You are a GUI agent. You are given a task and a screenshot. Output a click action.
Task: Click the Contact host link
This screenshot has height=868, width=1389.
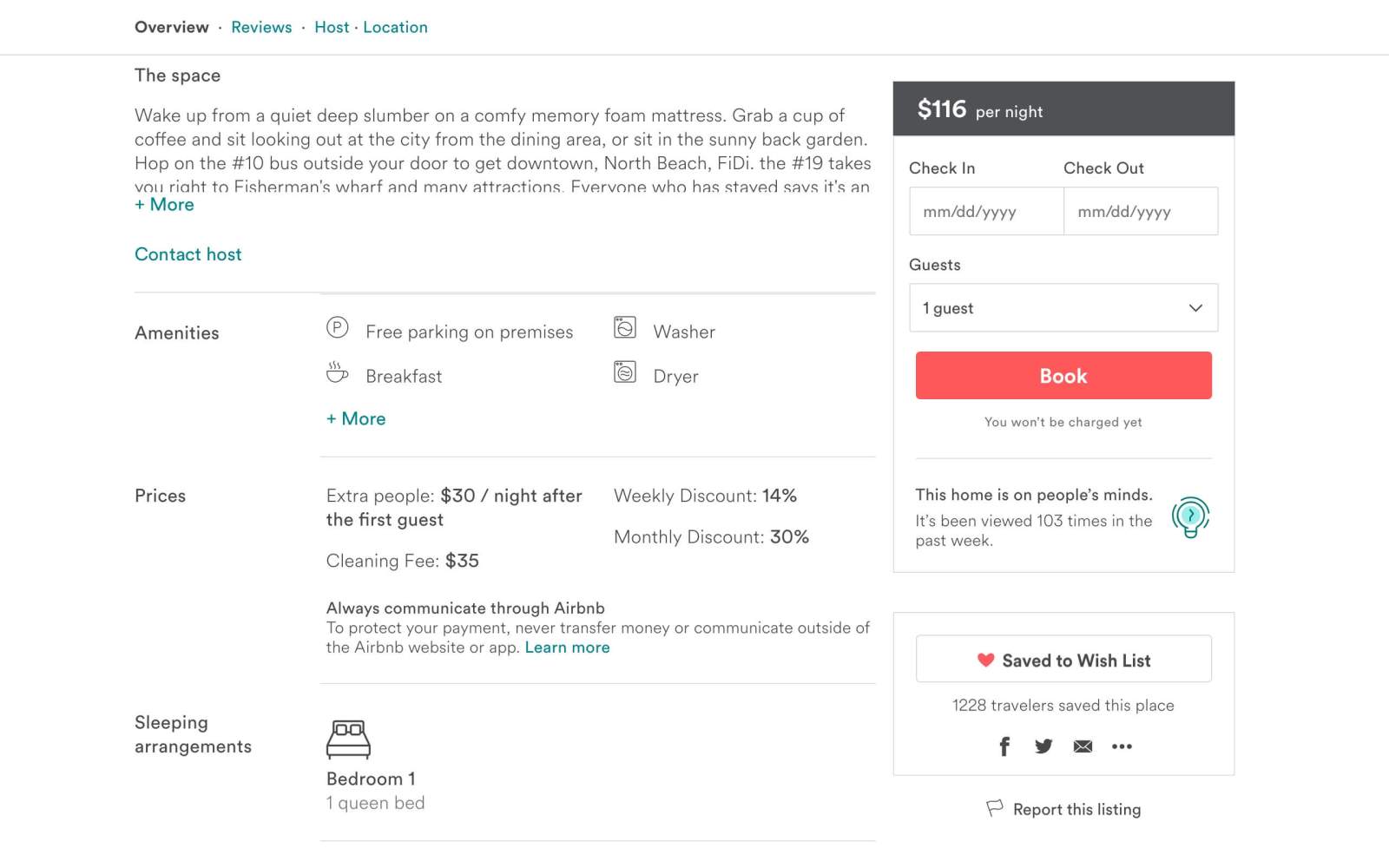coord(188,254)
